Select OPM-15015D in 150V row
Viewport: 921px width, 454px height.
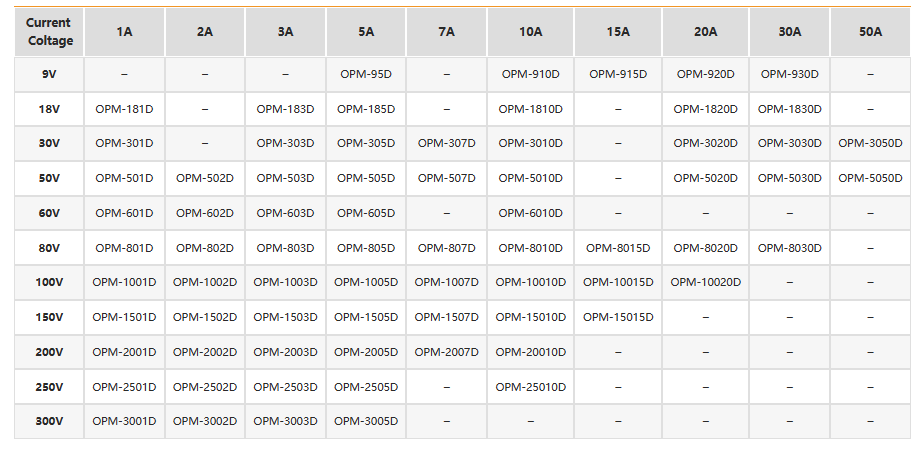(x=618, y=317)
